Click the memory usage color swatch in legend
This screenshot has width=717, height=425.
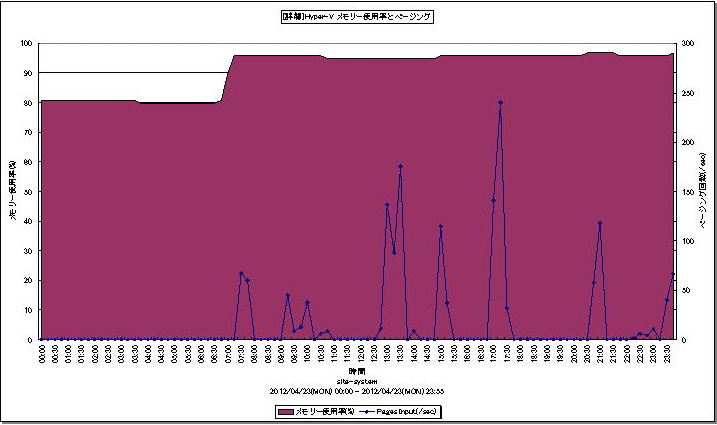[x=286, y=412]
